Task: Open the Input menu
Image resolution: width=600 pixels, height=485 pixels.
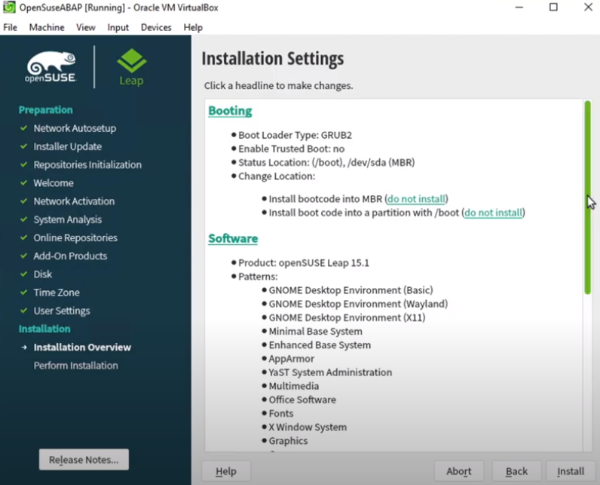Action: click(118, 28)
